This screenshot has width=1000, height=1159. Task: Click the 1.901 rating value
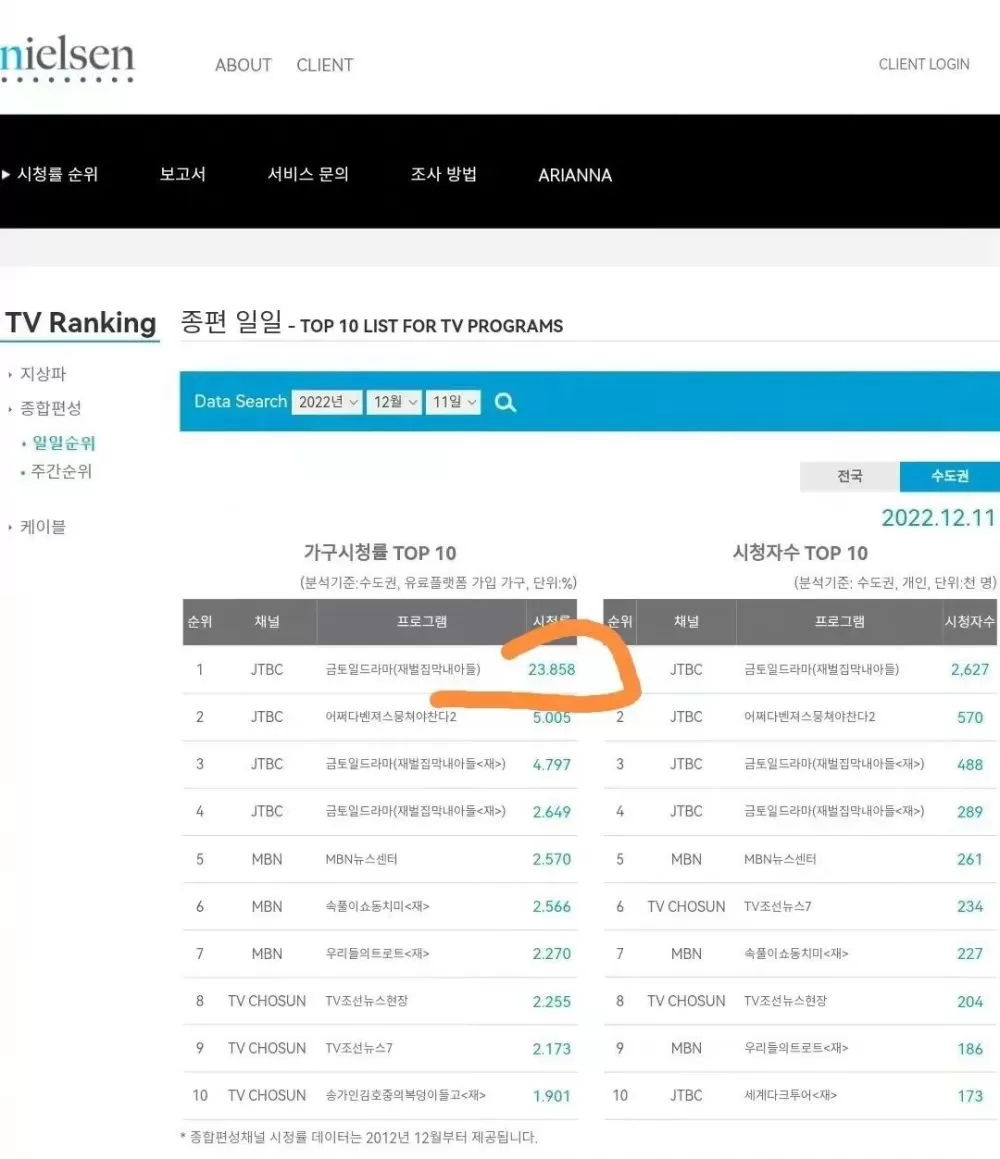point(551,1096)
